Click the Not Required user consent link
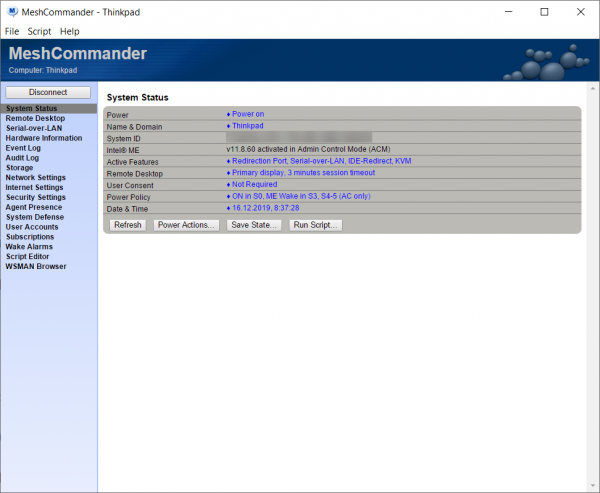Image resolution: width=600 pixels, height=493 pixels. [x=255, y=184]
